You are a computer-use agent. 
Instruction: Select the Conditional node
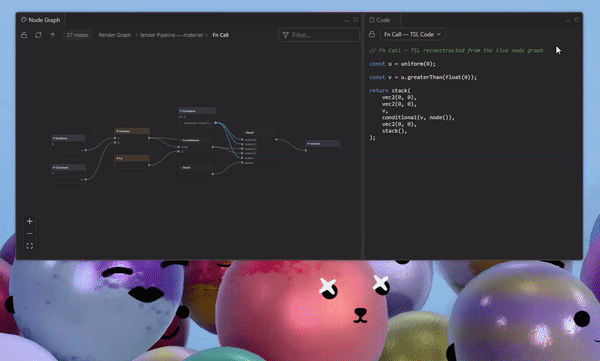point(196,145)
